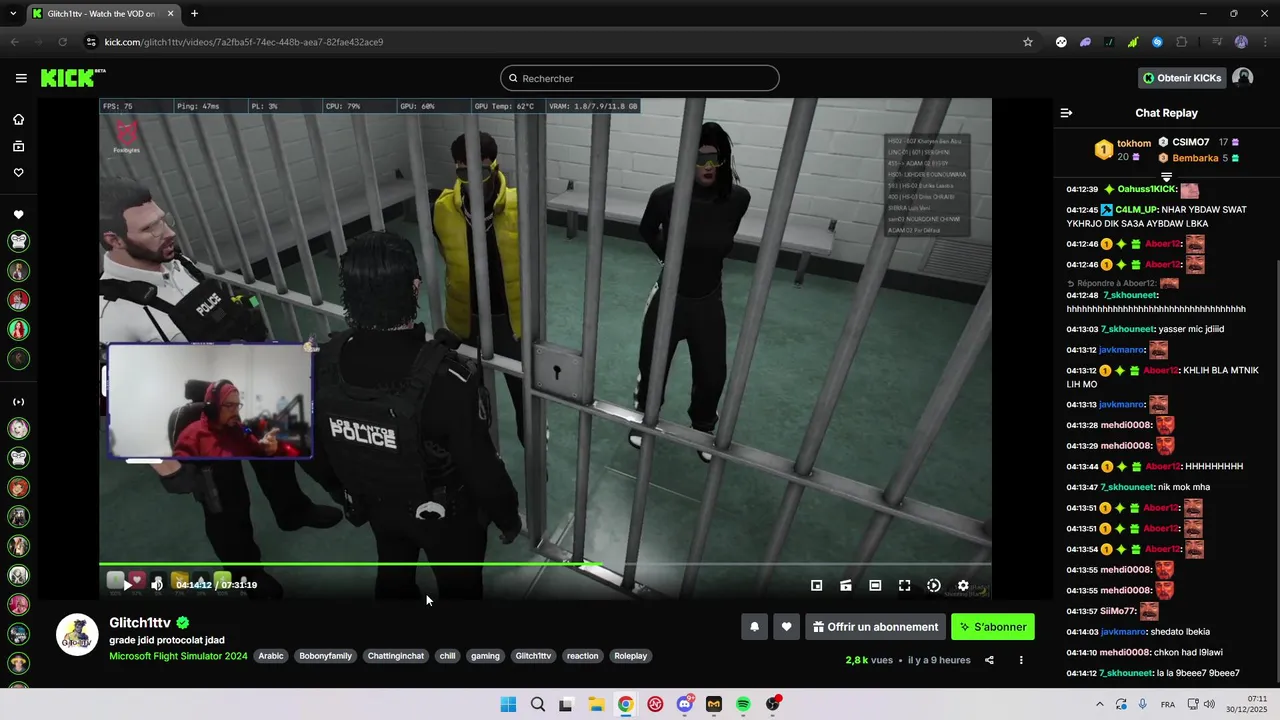Focus the Rechercher search field
This screenshot has width=1280, height=720.
(640, 78)
